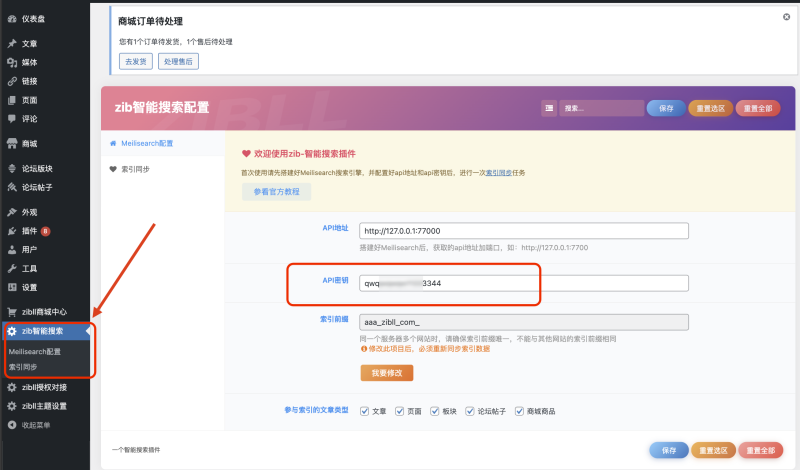The height and width of the screenshot is (470, 800).
Task: Click the zibll主题设置 gear icon
Action: pos(12,406)
